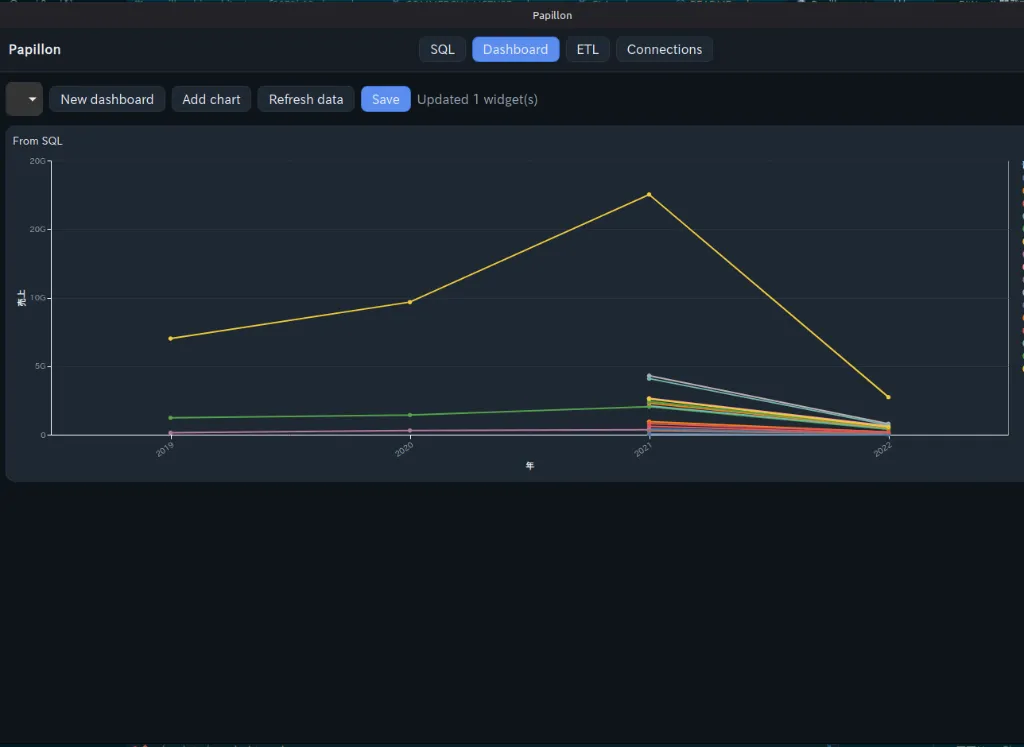Click the yellow line's 2021 peak point
Image resolution: width=1024 pixels, height=747 pixels.
pos(648,195)
